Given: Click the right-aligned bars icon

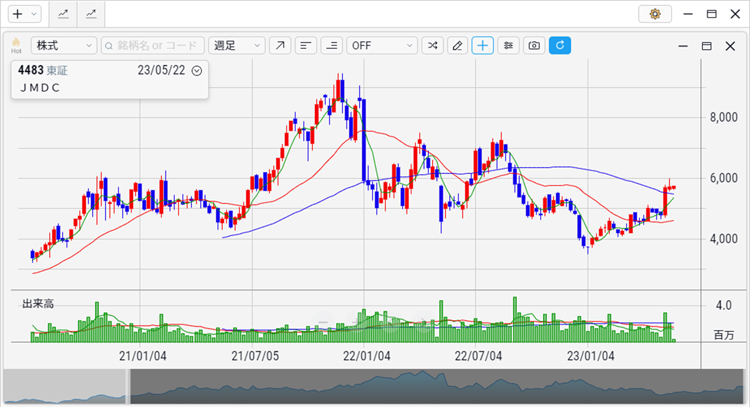Looking at the screenshot, I should [x=332, y=46].
